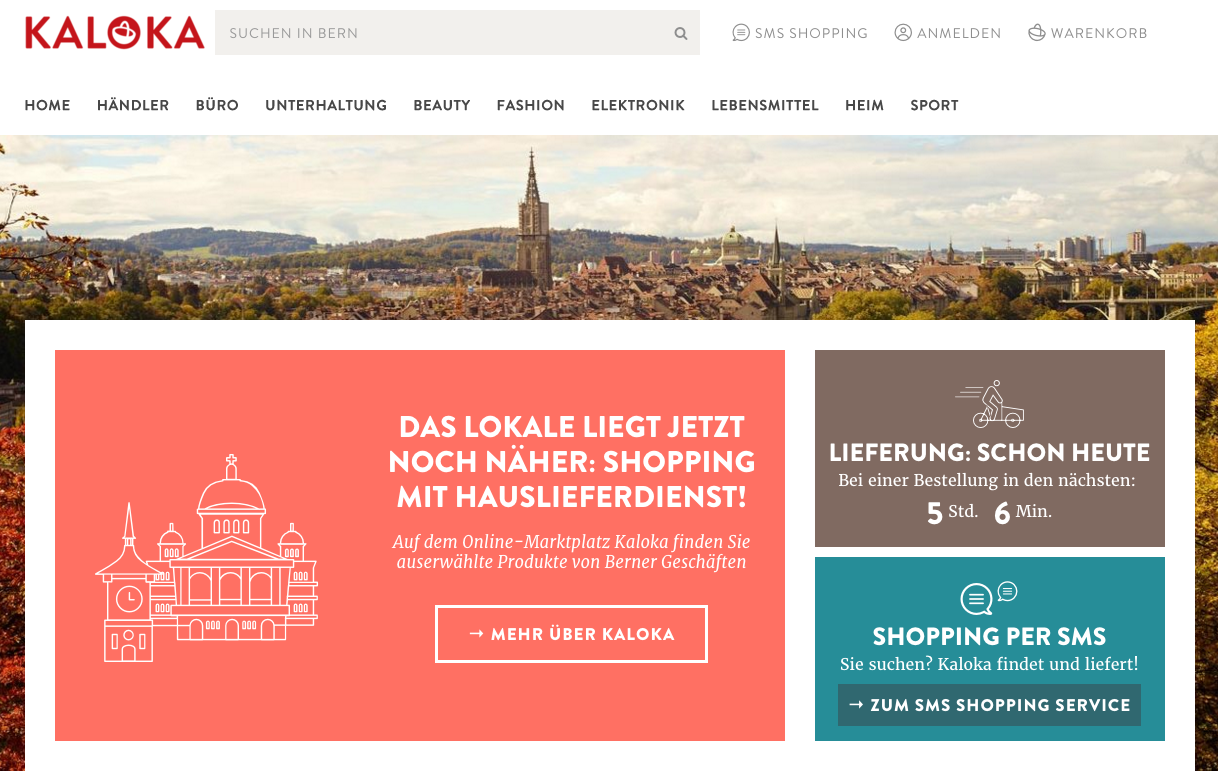Viewport: 1218px width, 781px height.
Task: Click the search magnifier icon
Action: click(x=681, y=33)
